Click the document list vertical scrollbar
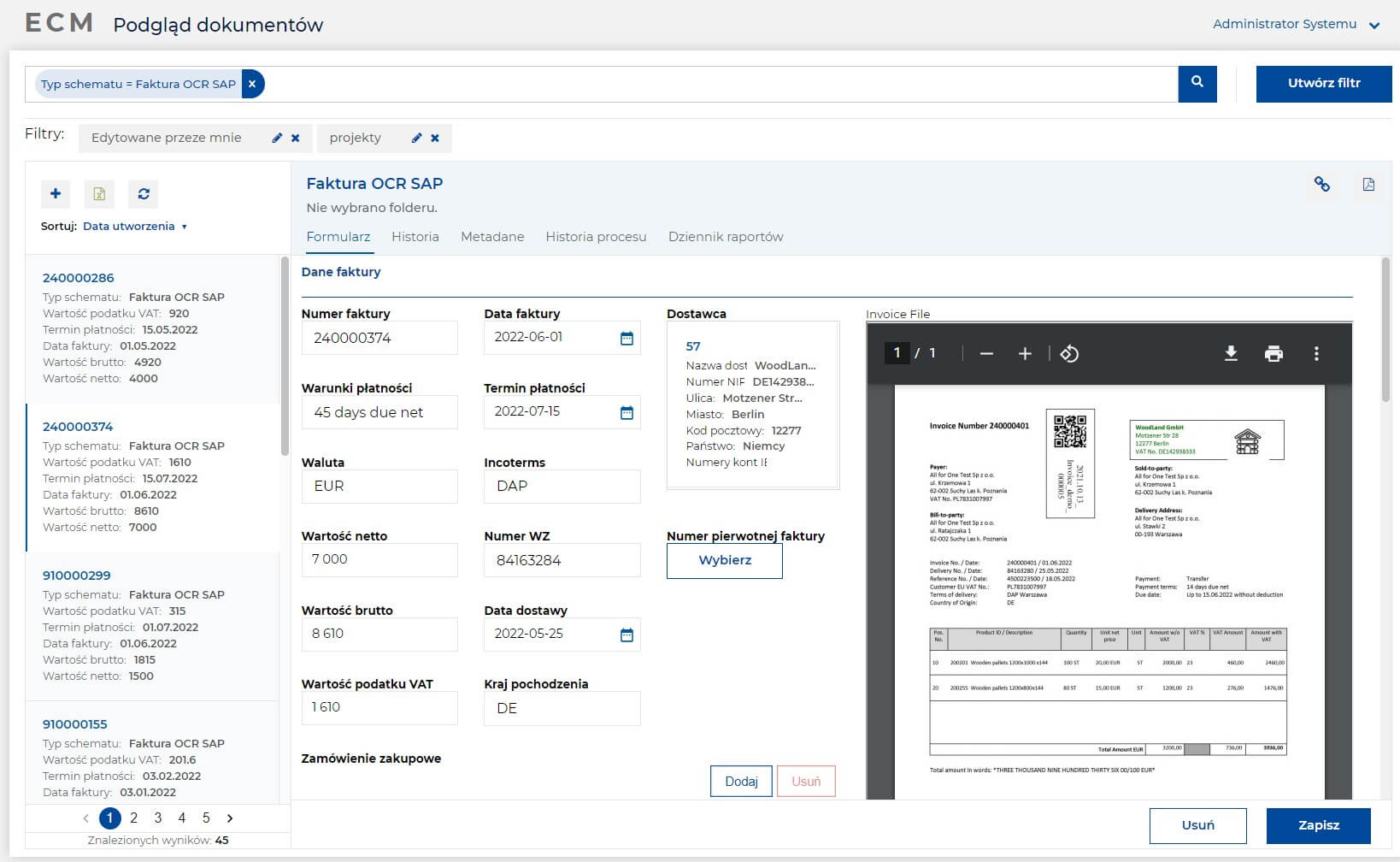The image size is (1400, 862). pyautogui.click(x=285, y=355)
